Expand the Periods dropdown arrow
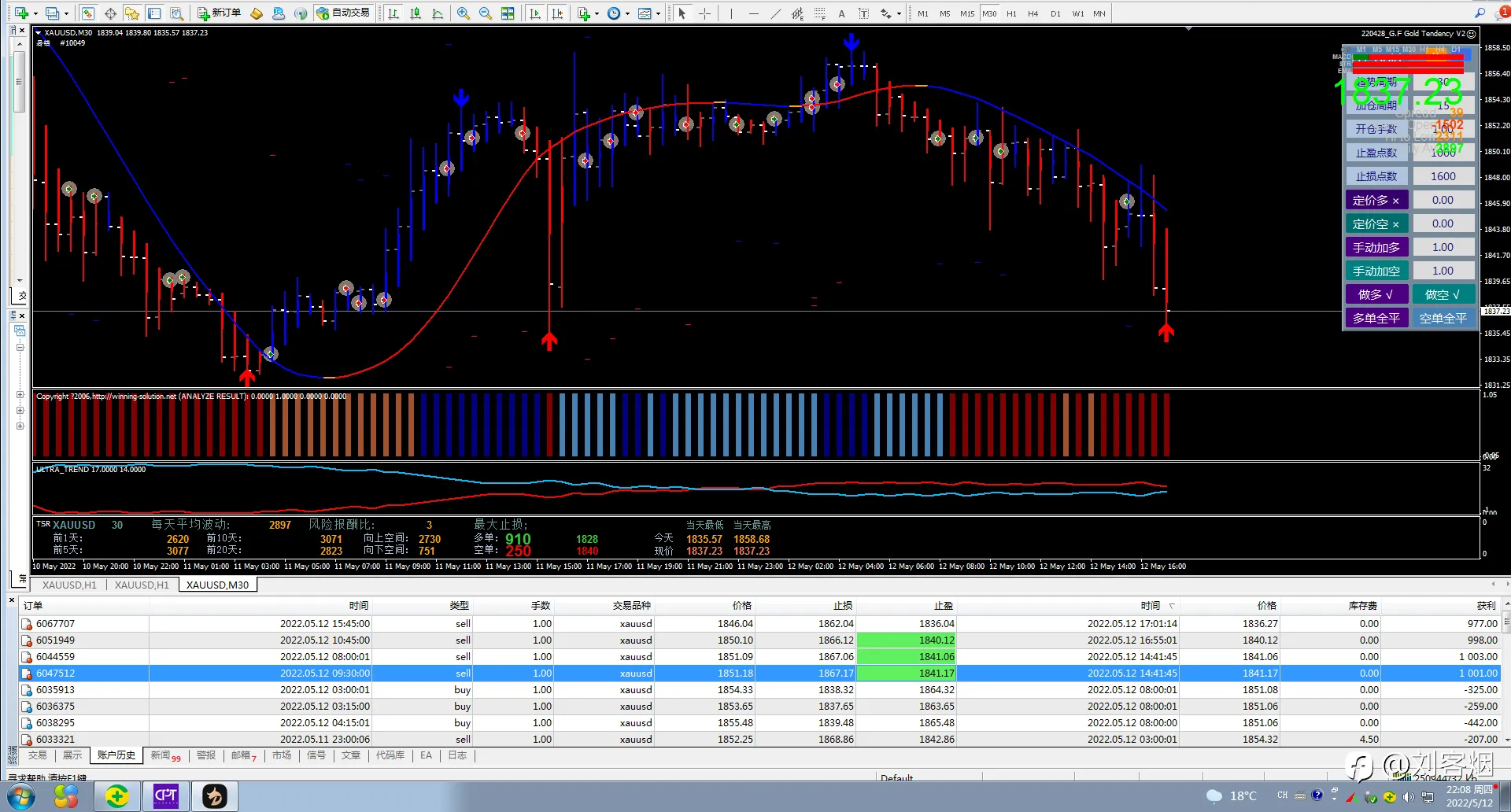 [x=627, y=13]
